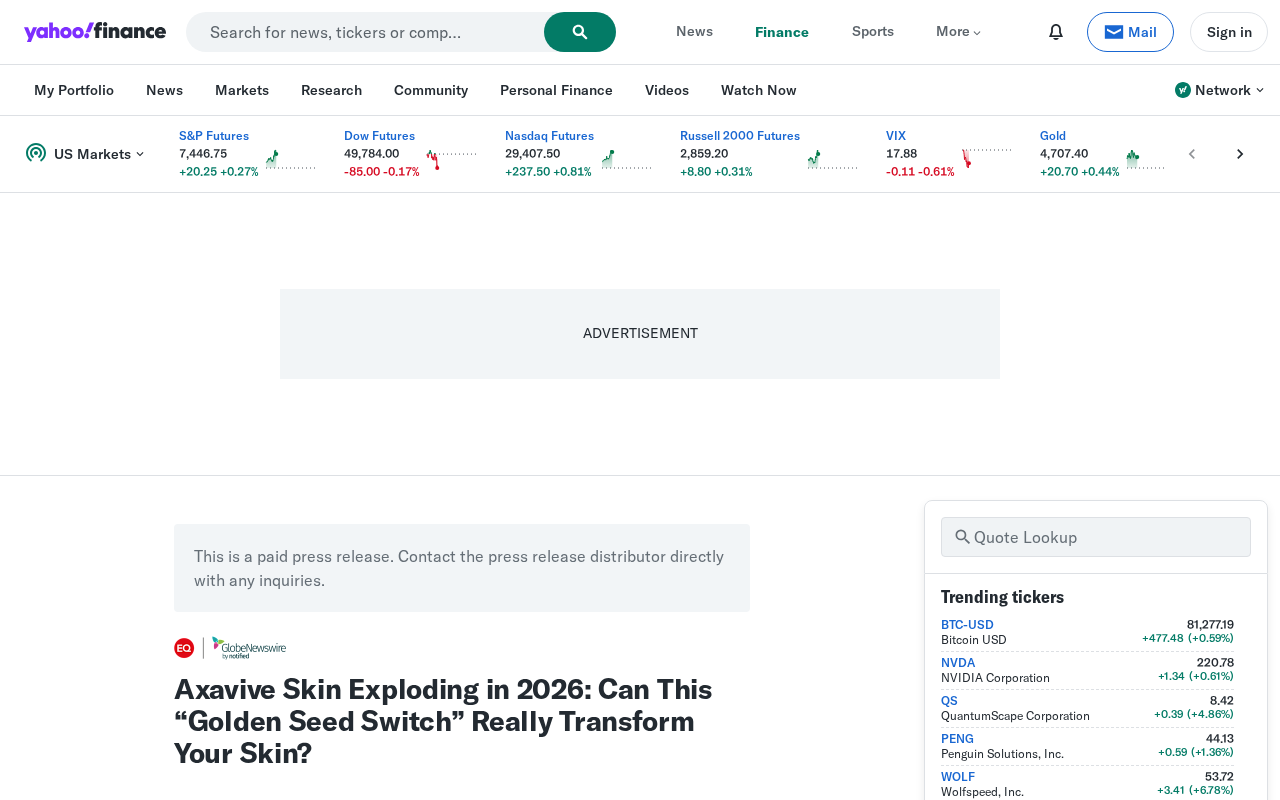Show previous market tickers with left arrow
Screen dimensions: 1280x800
point(1192,154)
